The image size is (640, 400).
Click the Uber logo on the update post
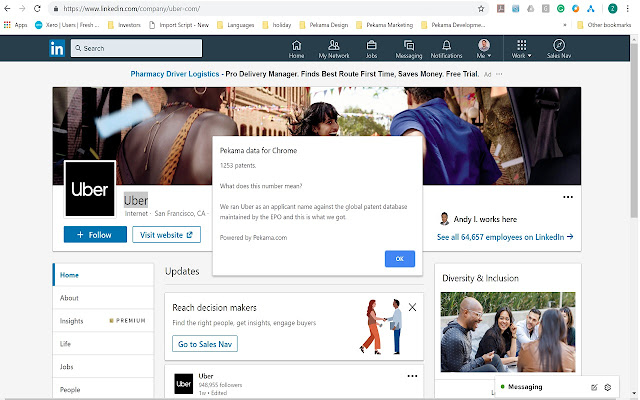tap(184, 384)
